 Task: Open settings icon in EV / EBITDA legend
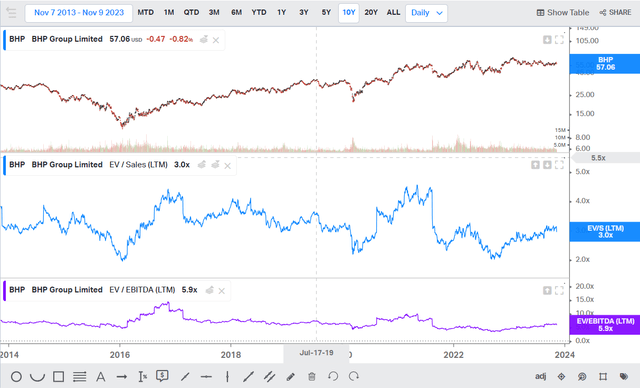click(209, 290)
